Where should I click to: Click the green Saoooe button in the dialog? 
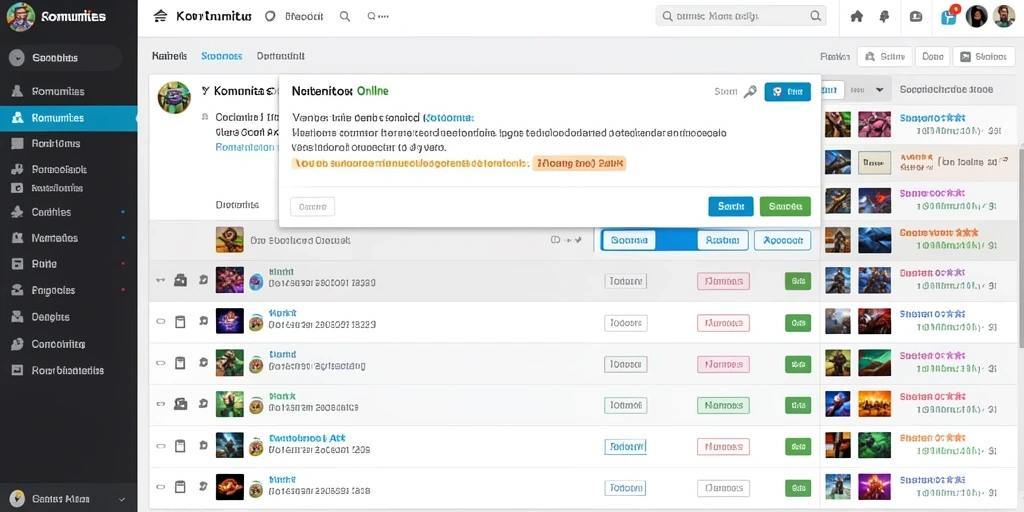pyautogui.click(x=785, y=206)
